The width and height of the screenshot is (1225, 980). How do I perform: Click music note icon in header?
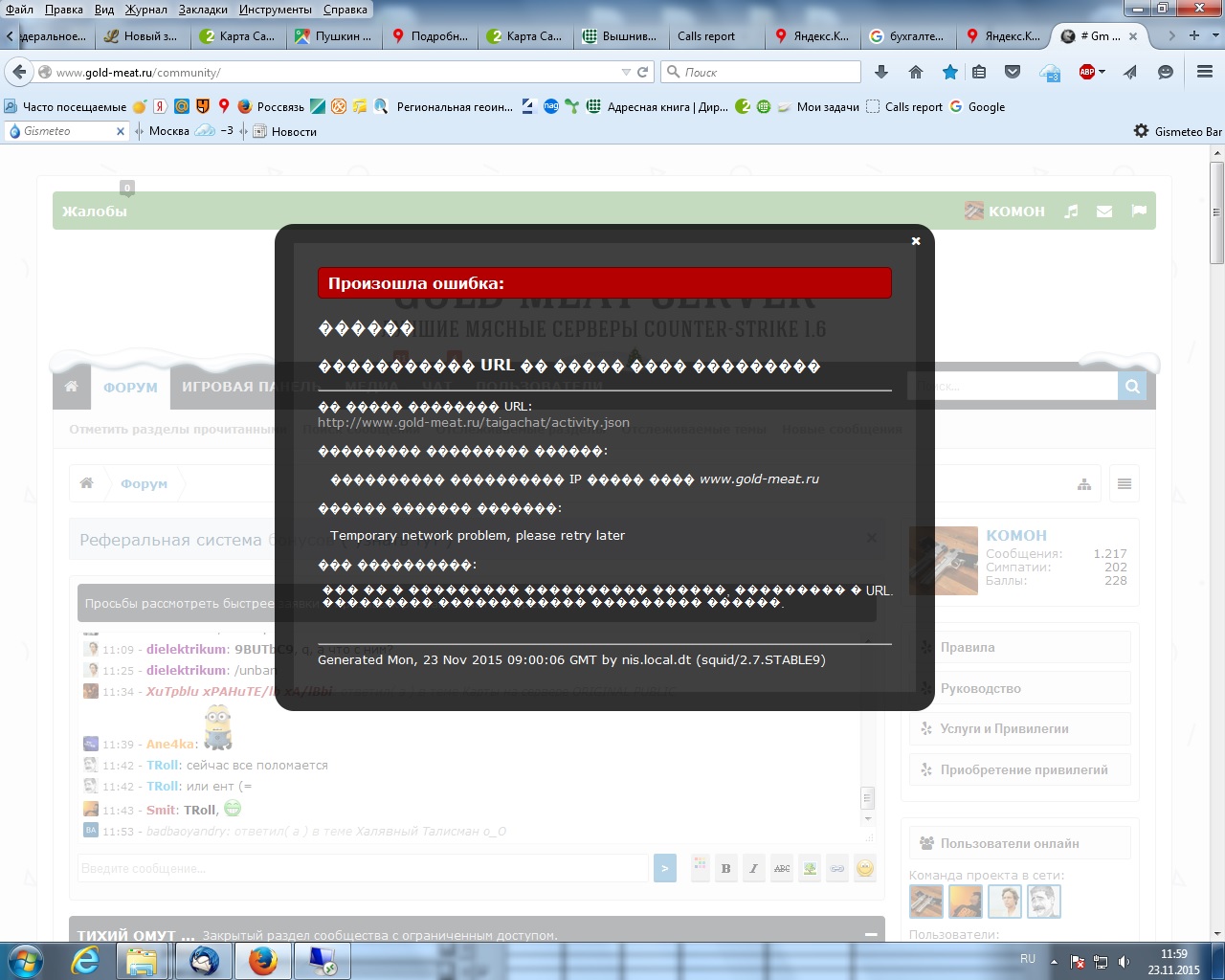1071,212
